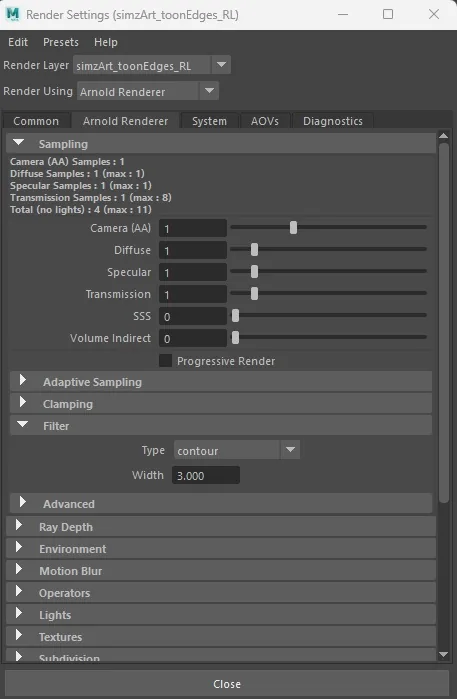Open the Render Layer dropdown
457x699 pixels.
point(152,66)
